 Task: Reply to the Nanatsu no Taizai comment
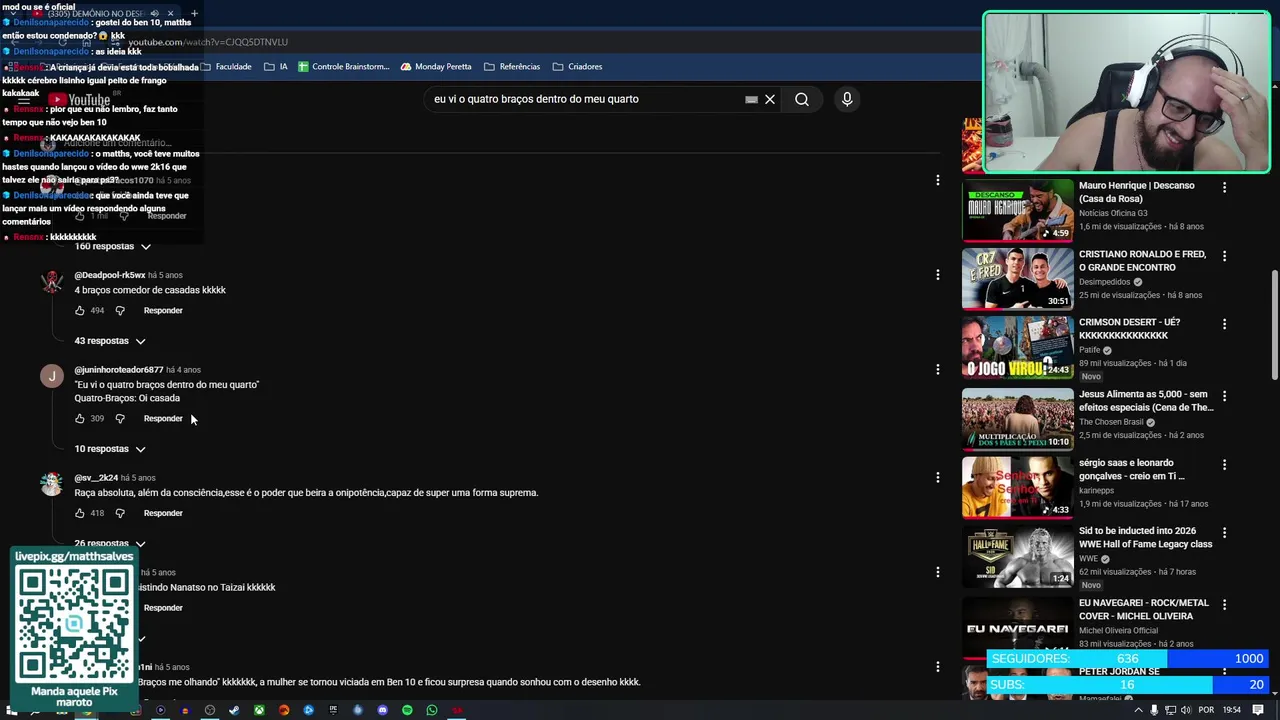(163, 607)
